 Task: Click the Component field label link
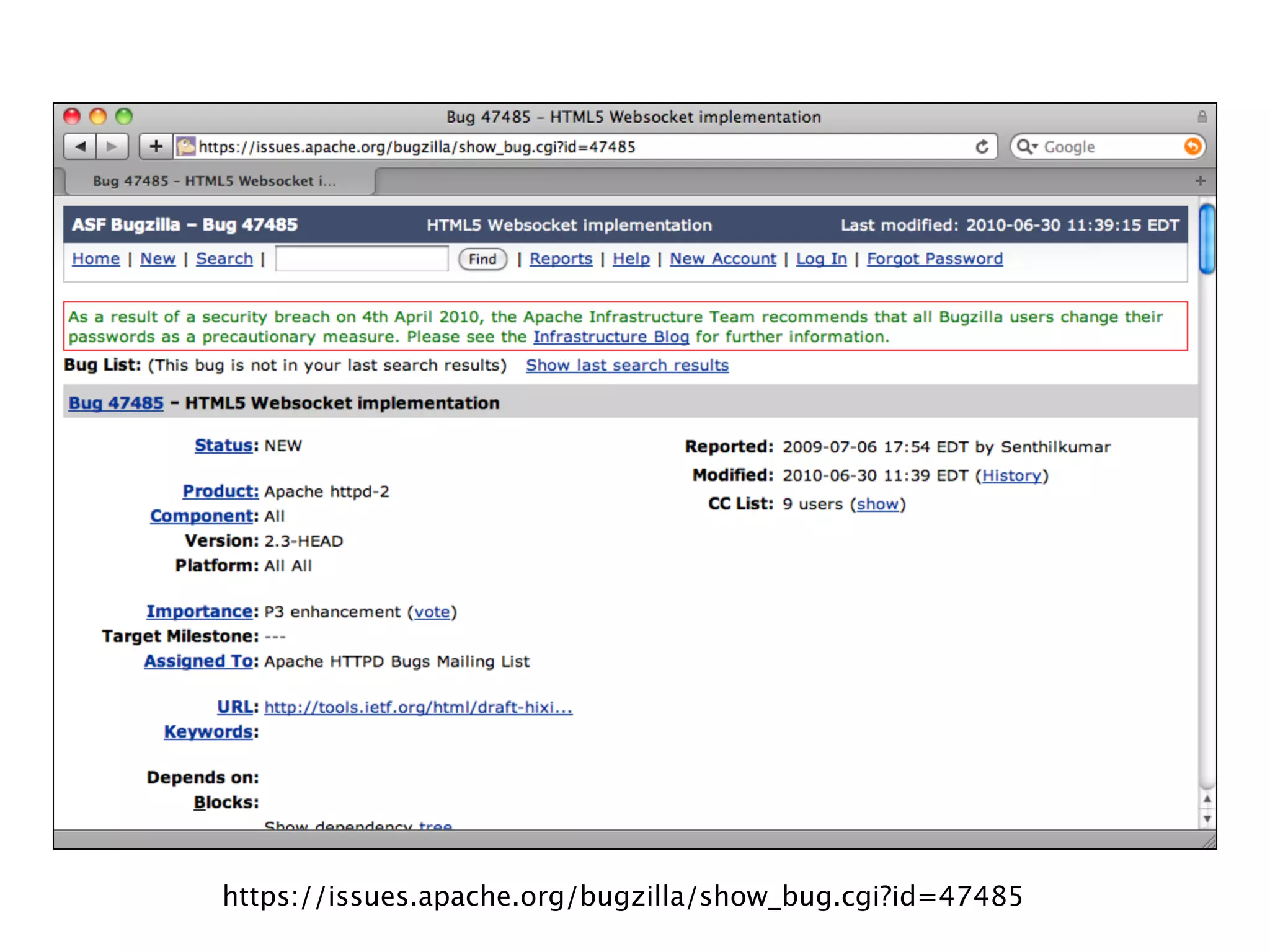202,516
